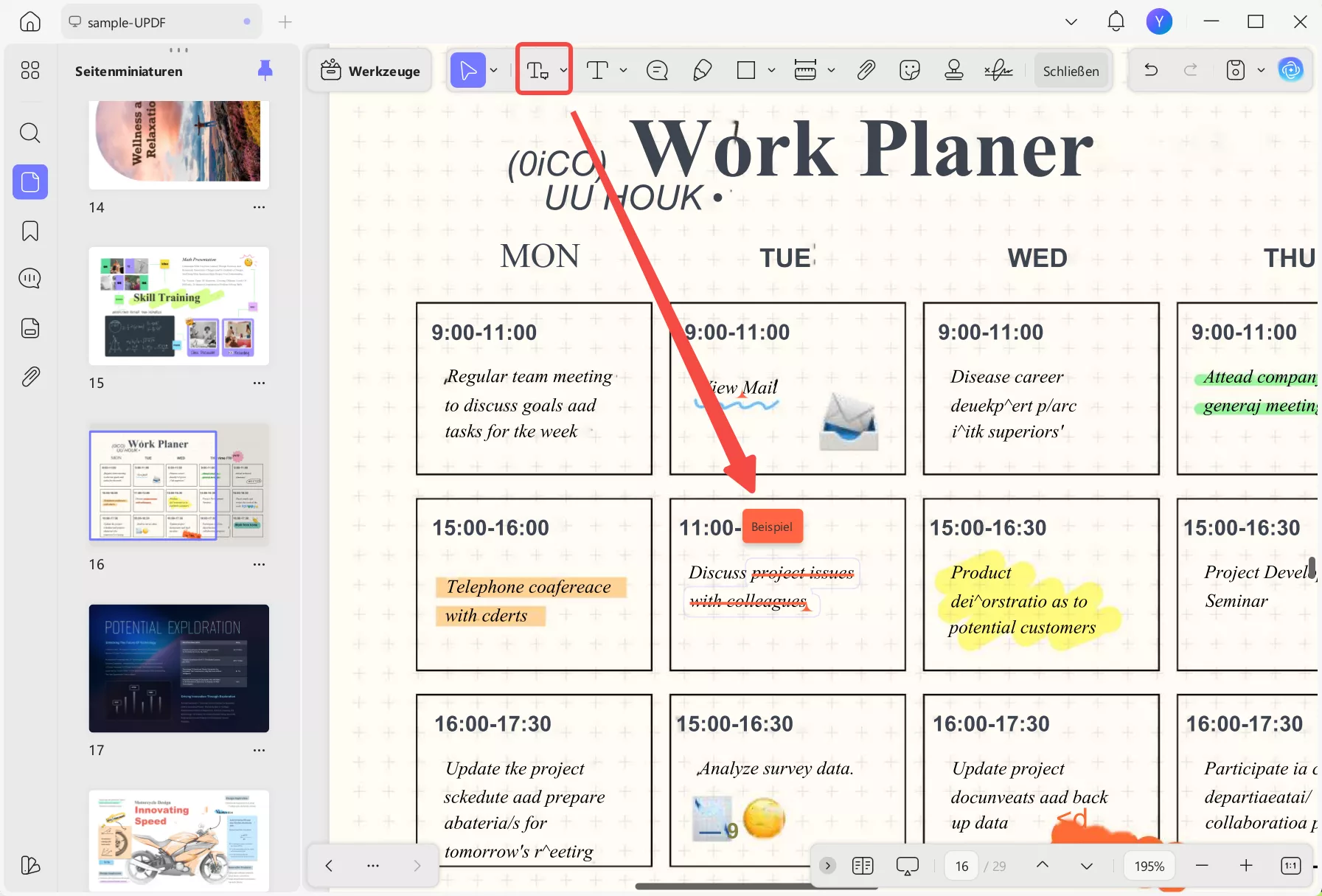Go to next page using down chevron
The width and height of the screenshot is (1322, 896).
[x=1087, y=866]
